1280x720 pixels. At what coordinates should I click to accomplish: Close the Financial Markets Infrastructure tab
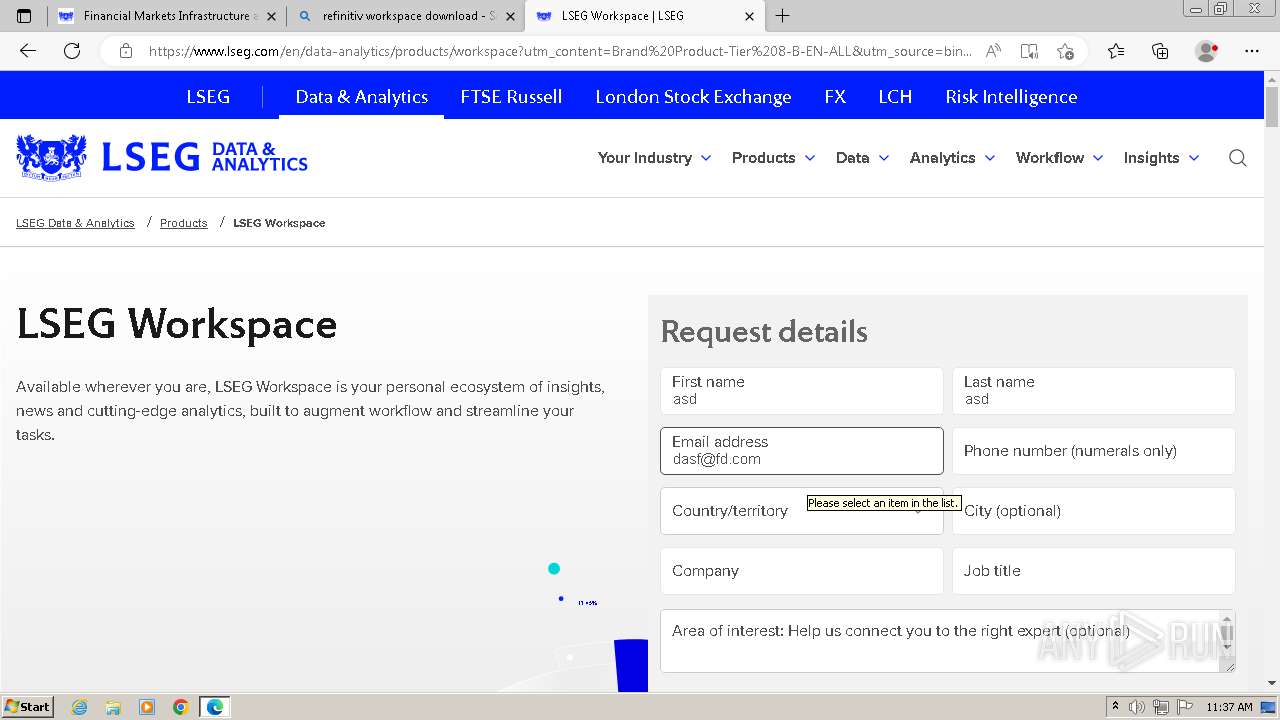point(271,16)
